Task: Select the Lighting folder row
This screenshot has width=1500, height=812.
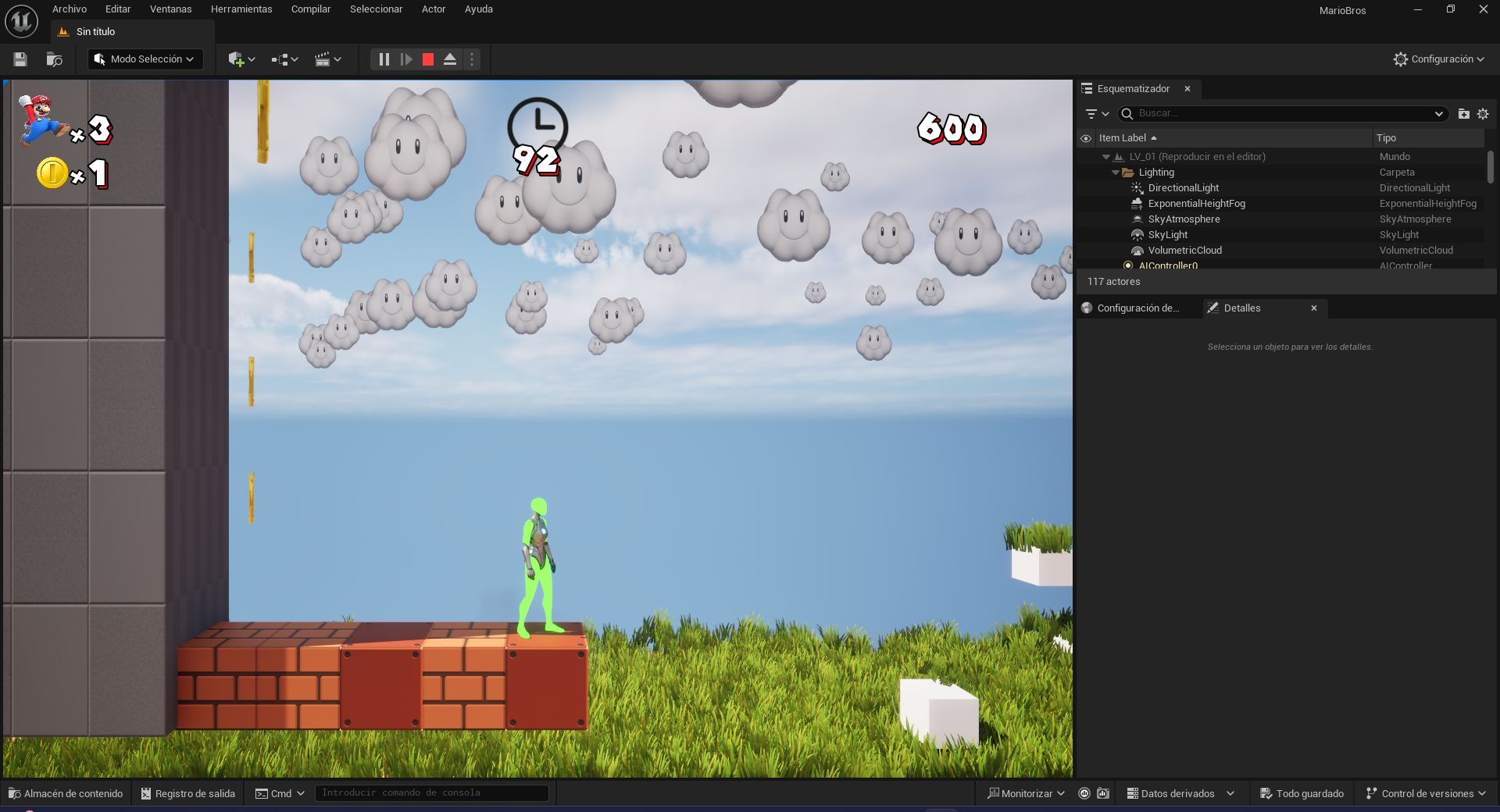Action: point(1281,173)
